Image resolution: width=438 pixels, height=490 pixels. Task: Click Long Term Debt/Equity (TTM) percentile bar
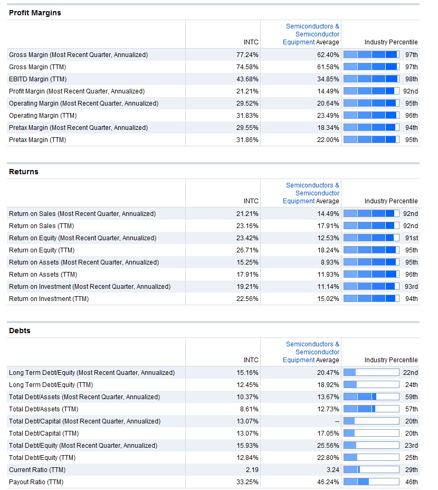371,385
